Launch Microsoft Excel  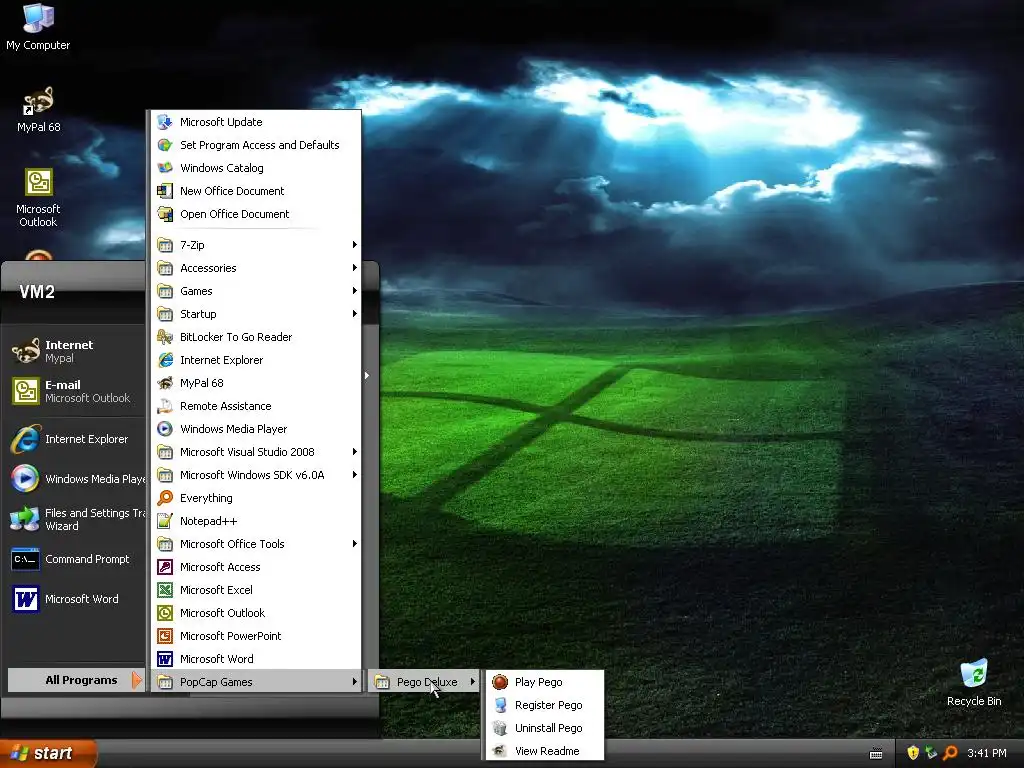click(256, 590)
